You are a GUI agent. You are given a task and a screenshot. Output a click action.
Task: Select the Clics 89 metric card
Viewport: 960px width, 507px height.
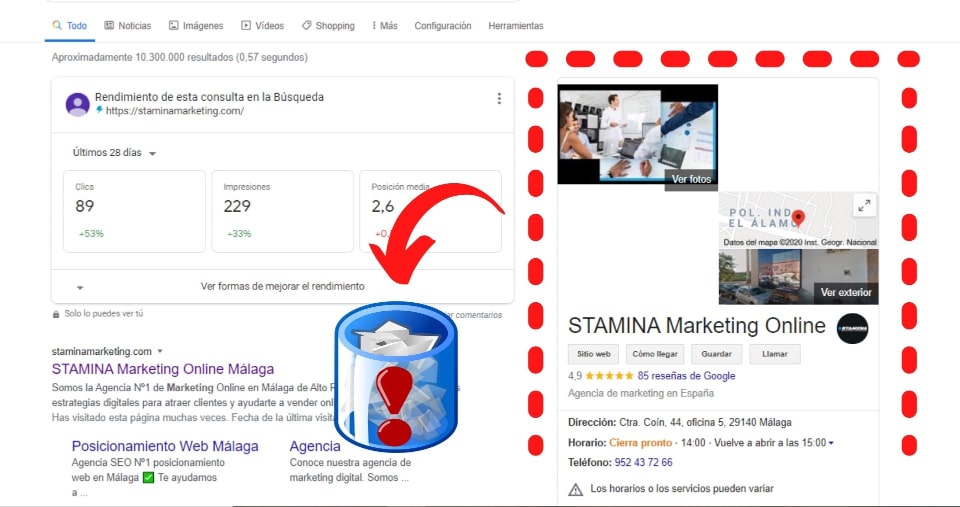point(134,211)
